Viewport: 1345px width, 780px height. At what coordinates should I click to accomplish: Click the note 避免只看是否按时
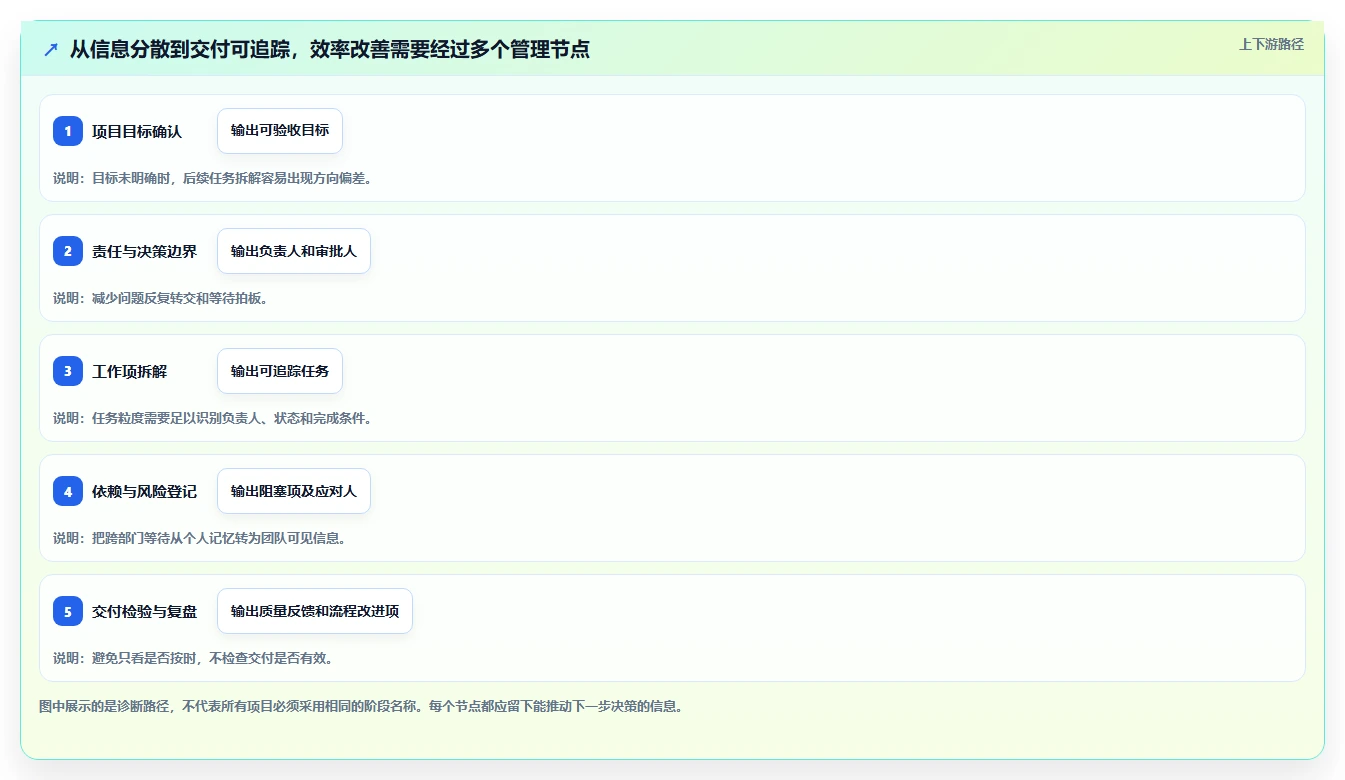[144, 658]
